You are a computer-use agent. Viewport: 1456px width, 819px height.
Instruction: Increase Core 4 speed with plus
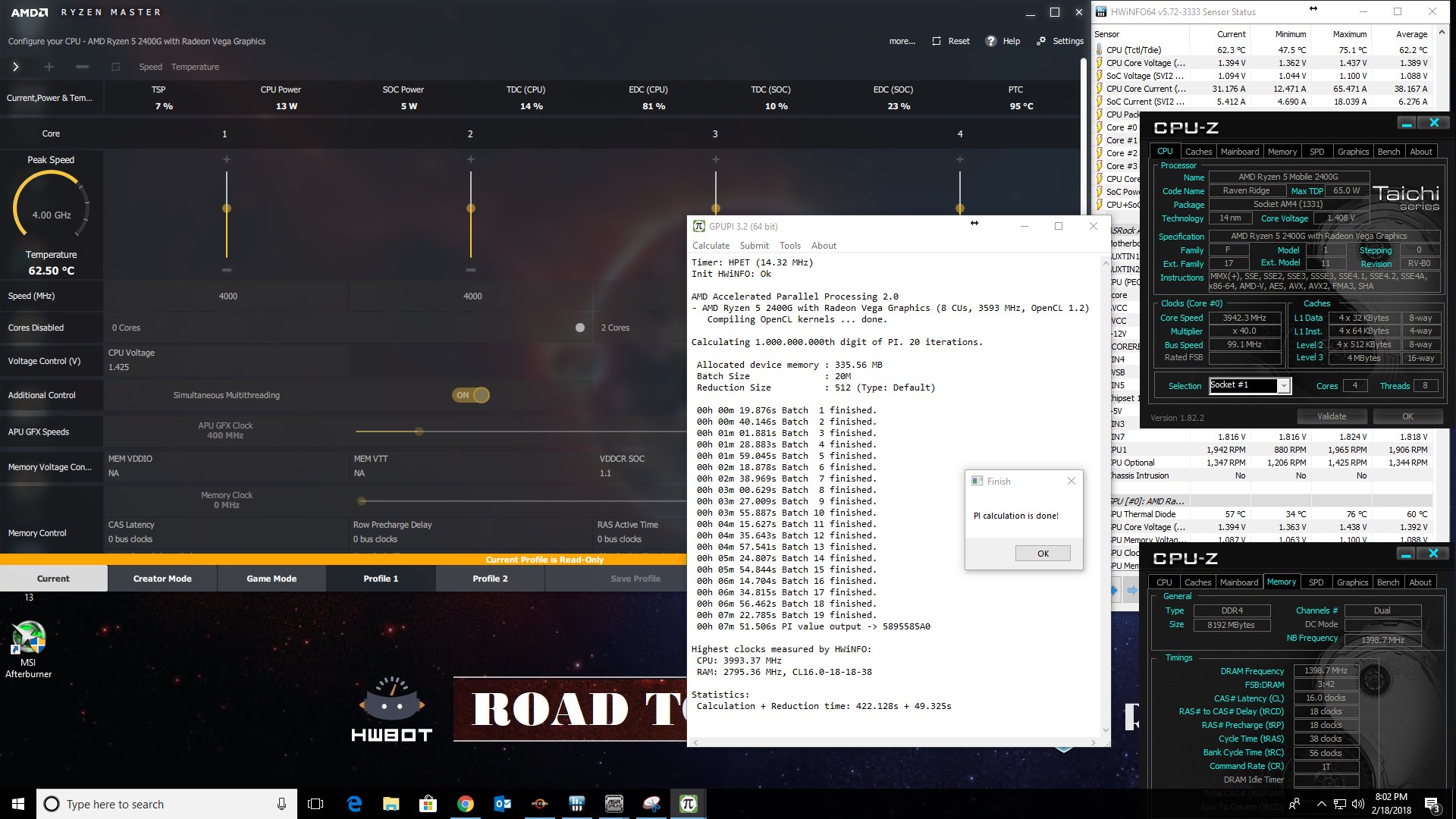[960, 159]
